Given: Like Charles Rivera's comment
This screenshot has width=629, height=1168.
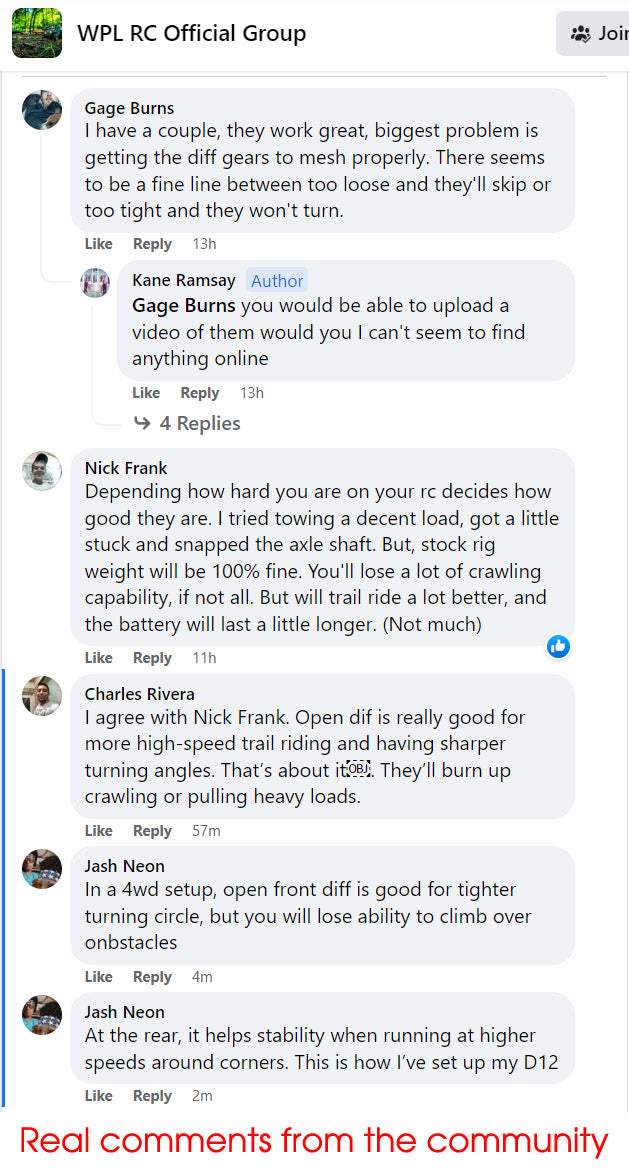Looking at the screenshot, I should tap(98, 831).
